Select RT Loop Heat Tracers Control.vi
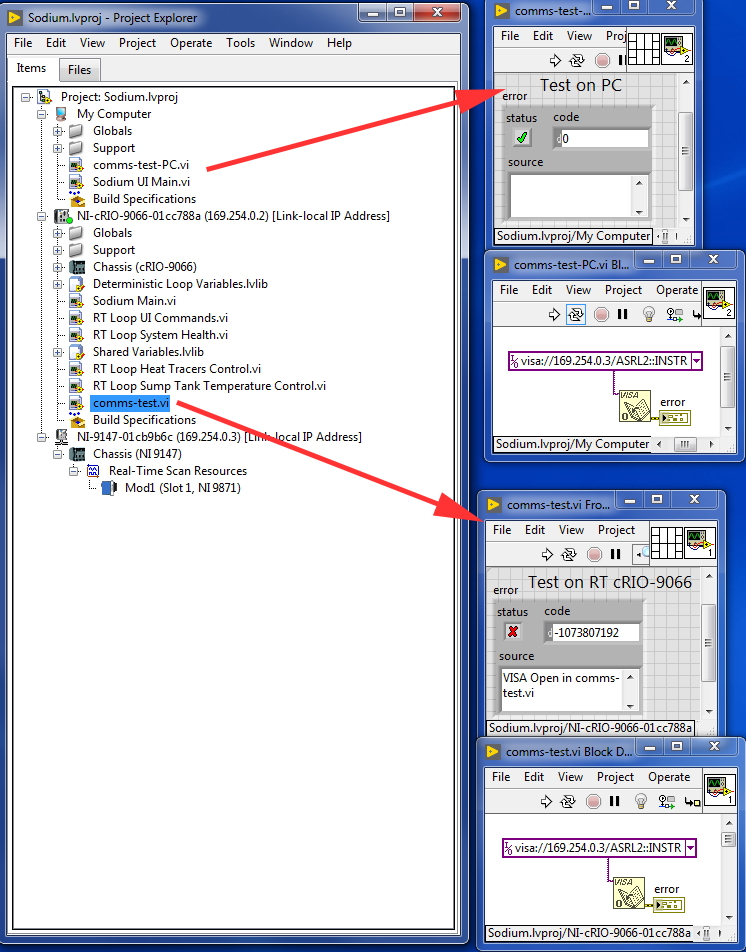This screenshot has height=952, width=746. coord(177,369)
